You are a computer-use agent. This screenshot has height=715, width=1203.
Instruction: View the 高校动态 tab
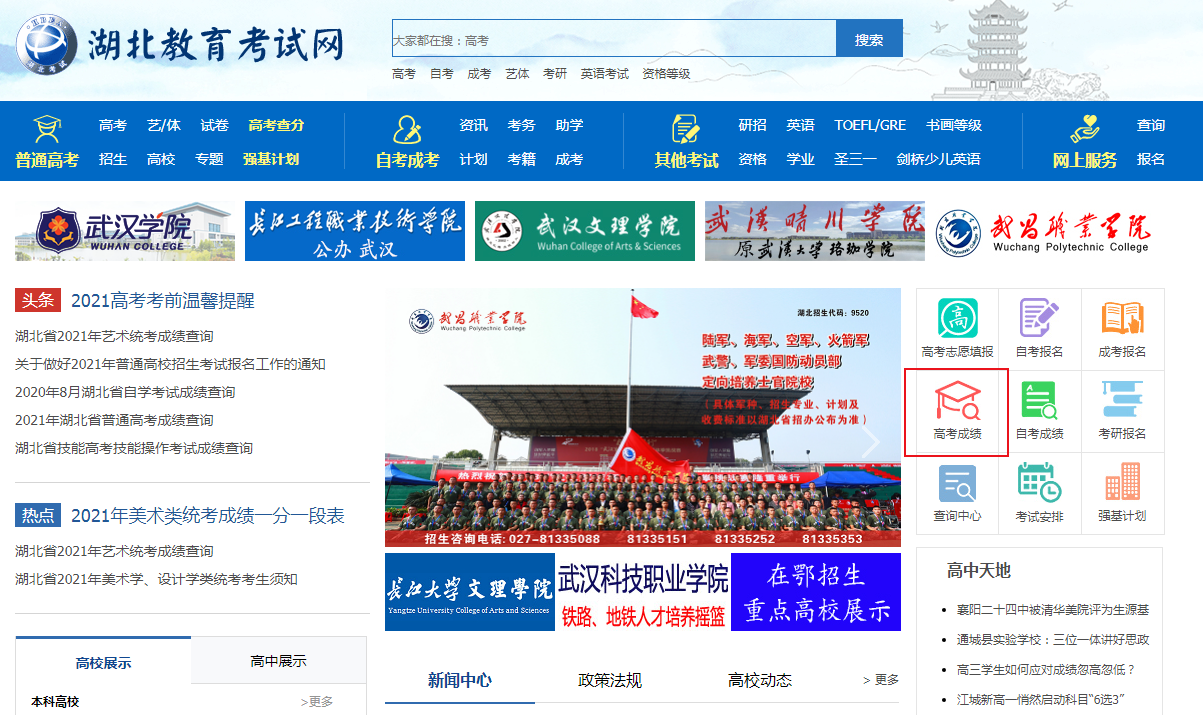click(x=761, y=678)
